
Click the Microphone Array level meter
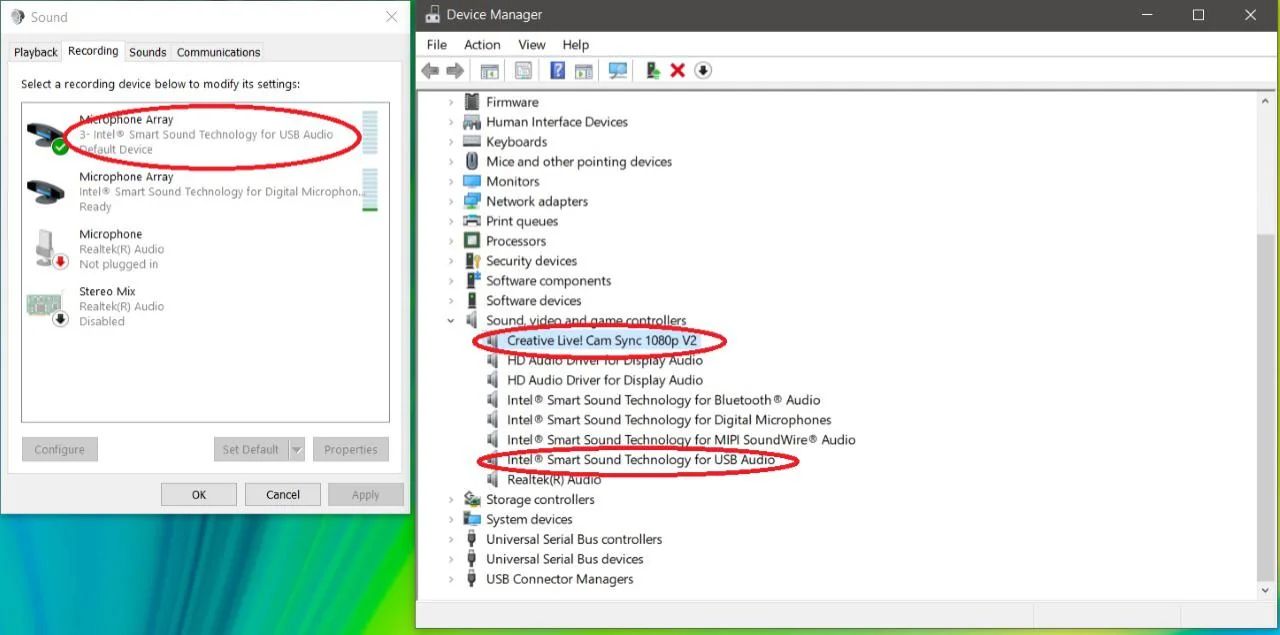pyautogui.click(x=370, y=133)
